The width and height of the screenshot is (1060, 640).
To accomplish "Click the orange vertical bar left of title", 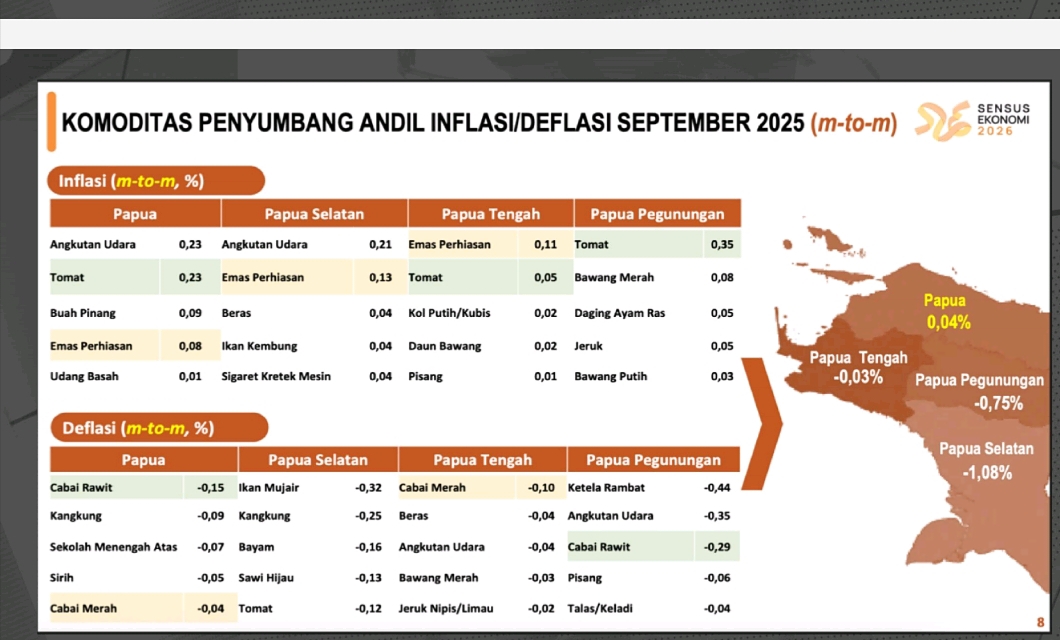I will [x=51, y=122].
